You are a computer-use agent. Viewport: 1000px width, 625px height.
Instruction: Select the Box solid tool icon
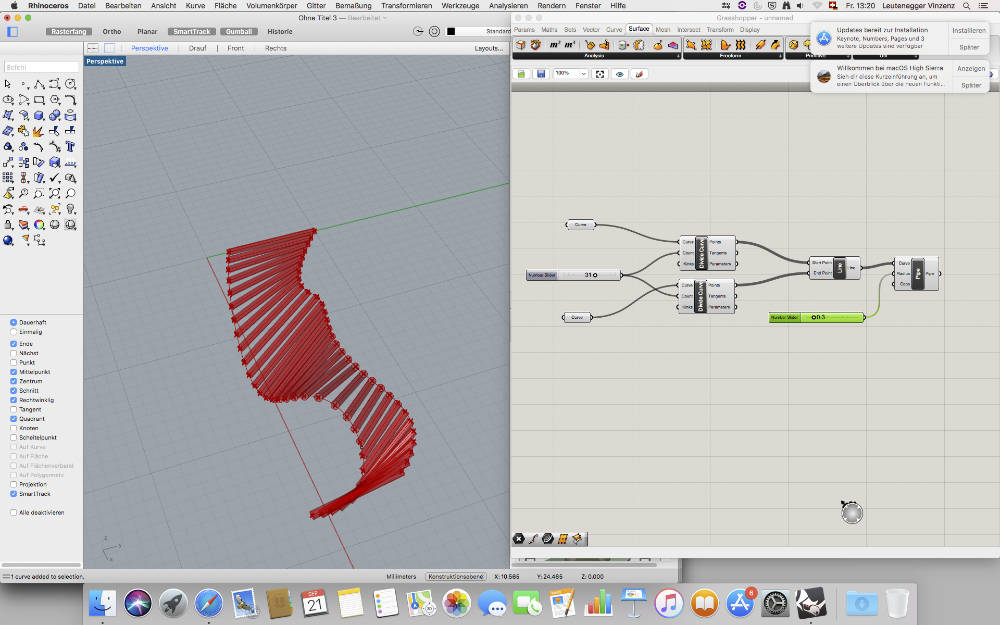pos(39,115)
